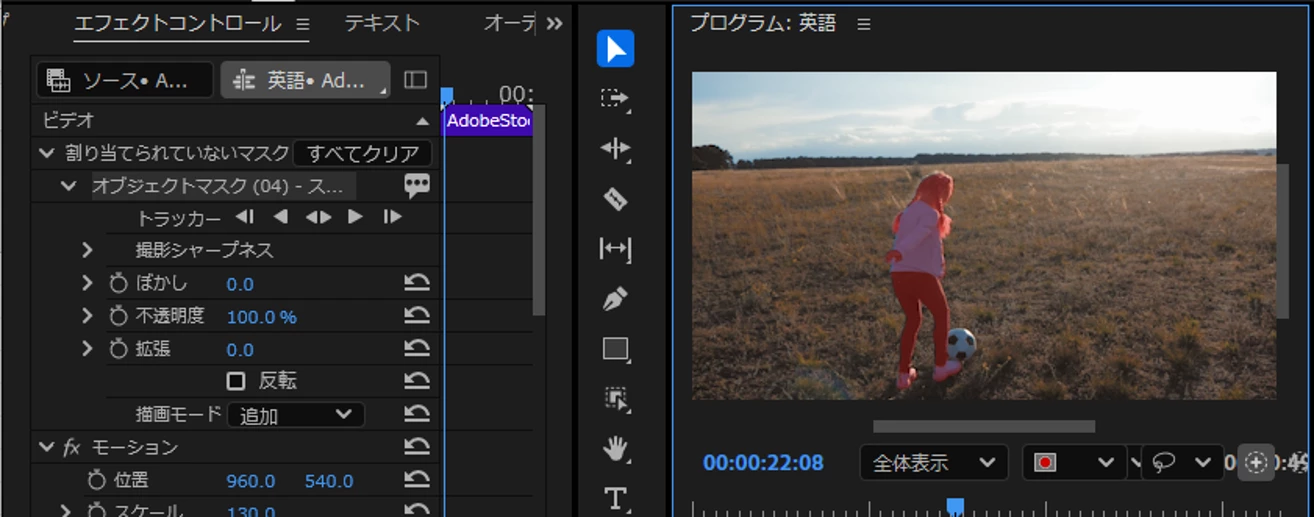Open the 描画モード dropdown showing 追加
Screen dimensions: 1314x517
coord(295,415)
